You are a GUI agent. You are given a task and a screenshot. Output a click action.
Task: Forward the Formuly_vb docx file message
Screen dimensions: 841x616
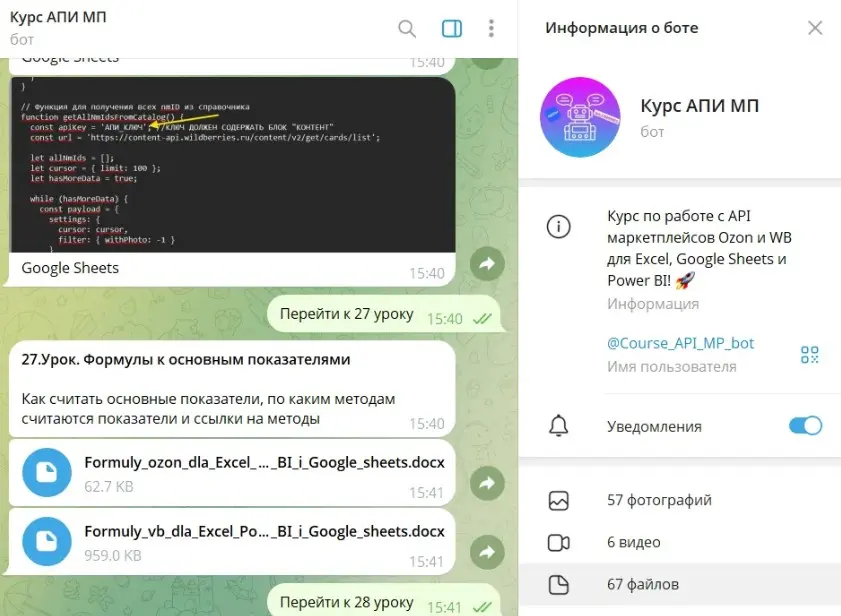(487, 552)
